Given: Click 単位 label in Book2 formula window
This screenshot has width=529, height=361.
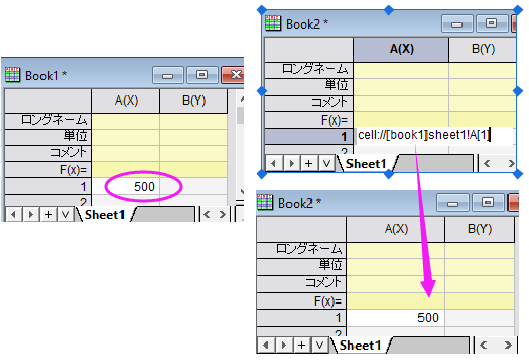Looking at the screenshot, I should (x=308, y=86).
